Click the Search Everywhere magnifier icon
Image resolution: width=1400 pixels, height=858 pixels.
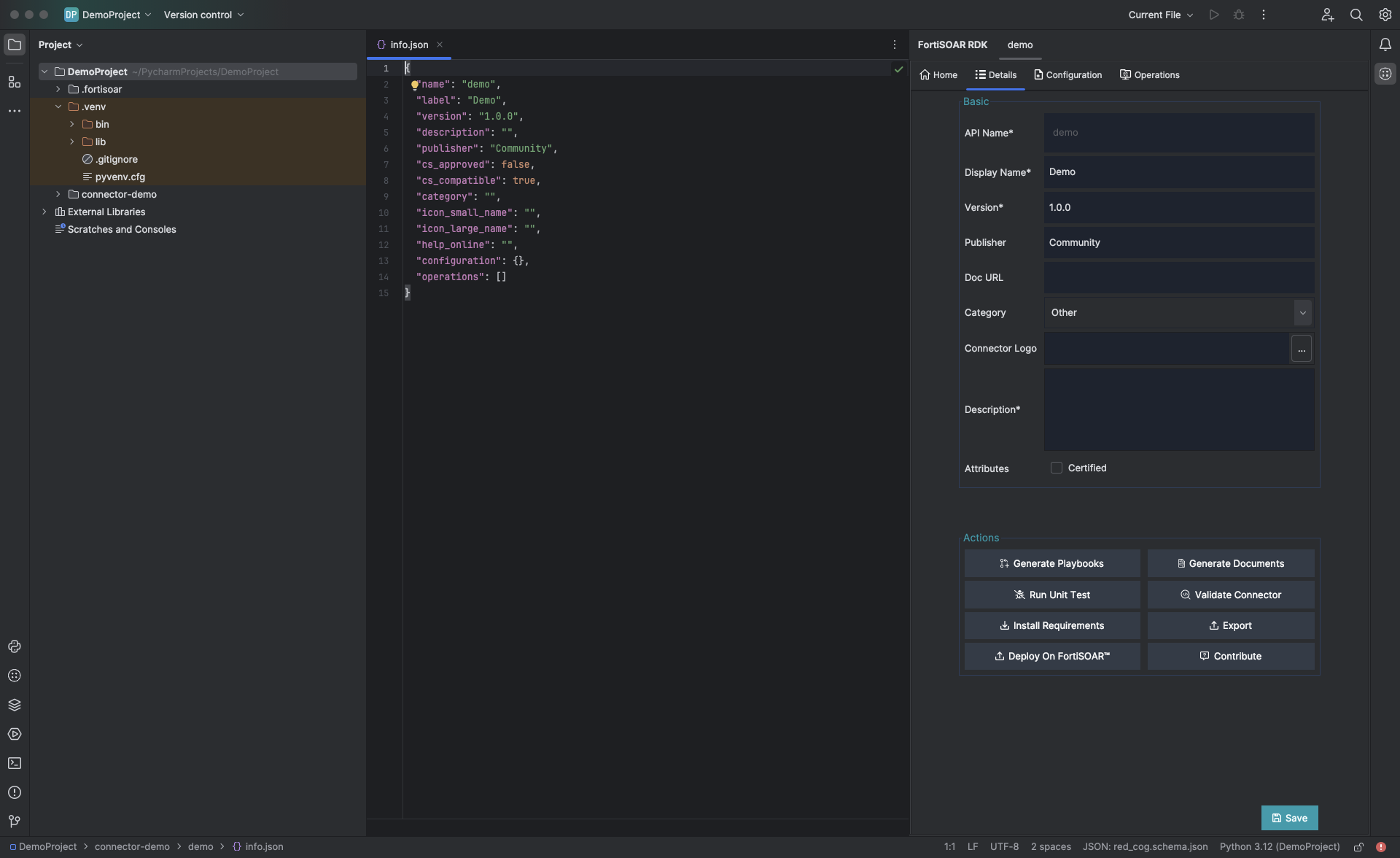1356,15
